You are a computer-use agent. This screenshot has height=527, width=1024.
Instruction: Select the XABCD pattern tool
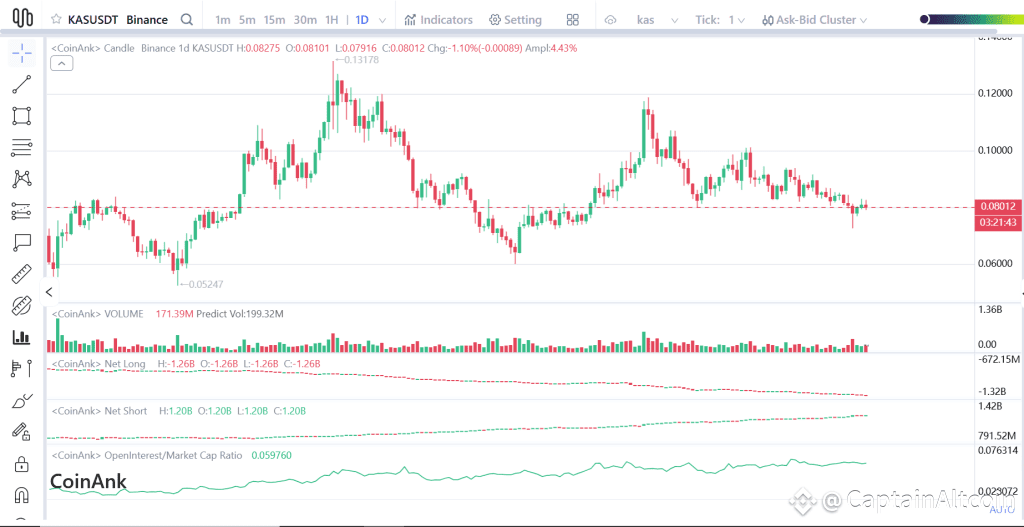[x=22, y=179]
